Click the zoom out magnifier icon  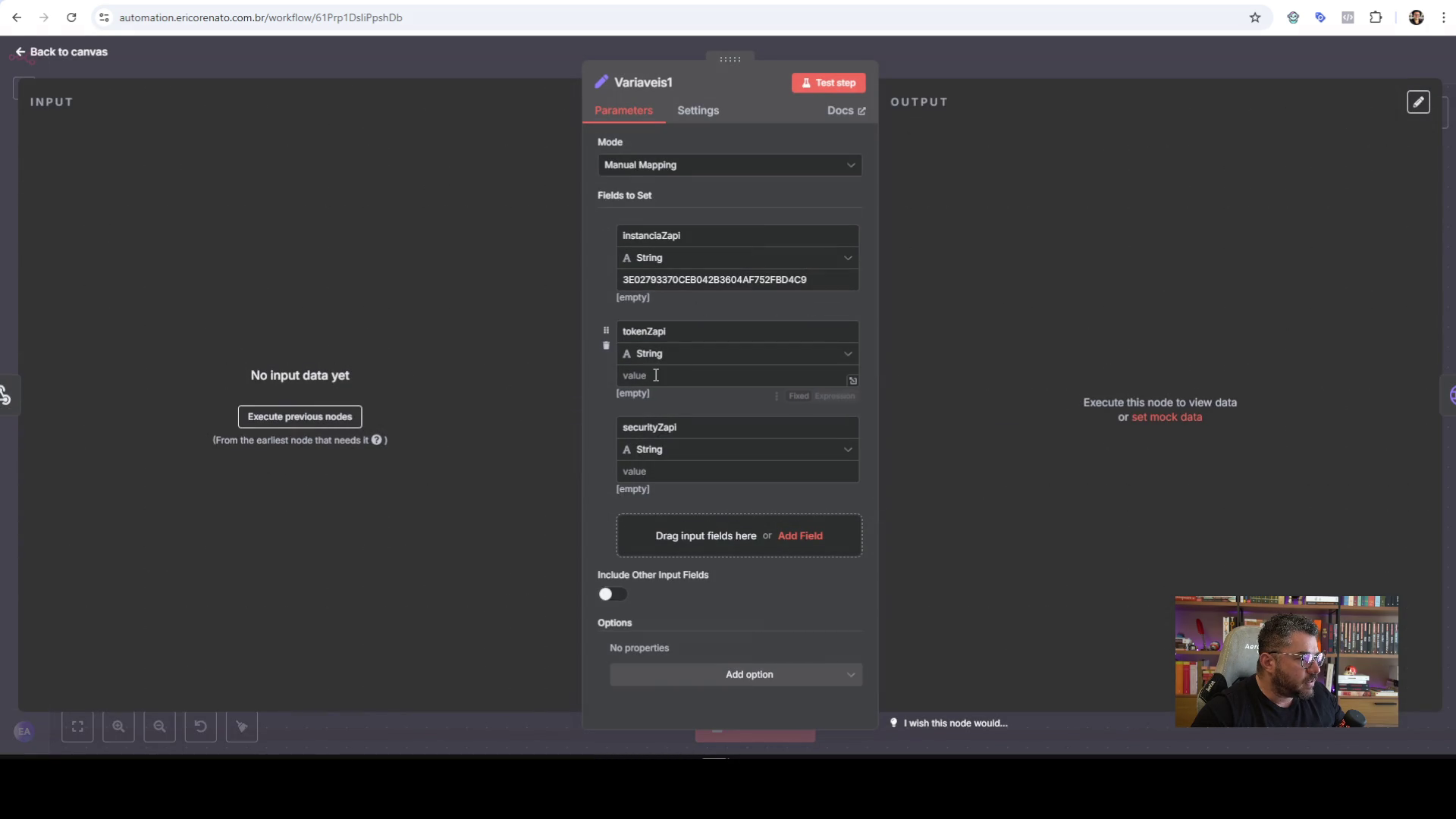pyautogui.click(x=159, y=726)
